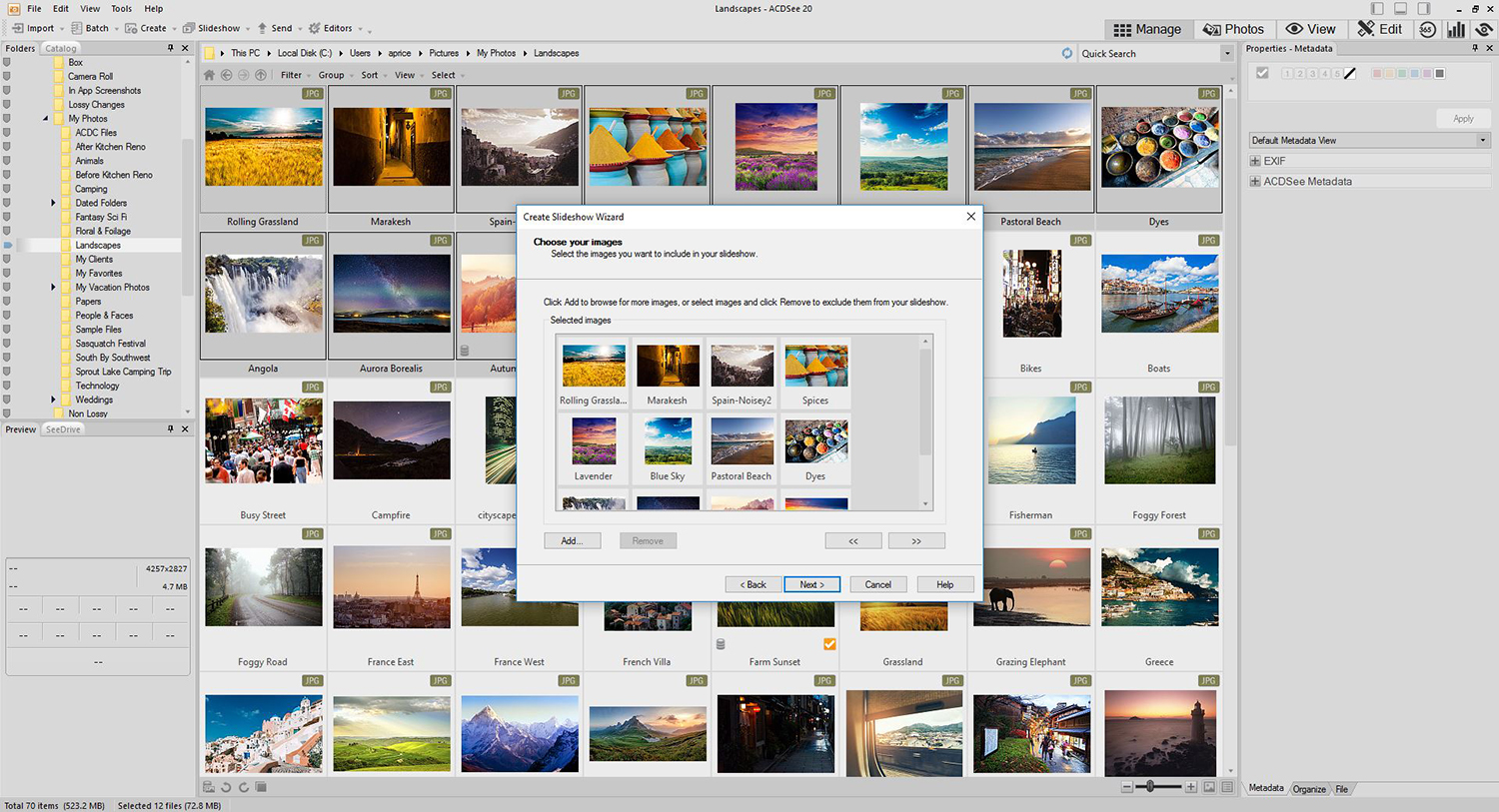This screenshot has width=1499, height=812.
Task: Click the zoom-in plus icon near thumbnail slider
Action: 1191,787
